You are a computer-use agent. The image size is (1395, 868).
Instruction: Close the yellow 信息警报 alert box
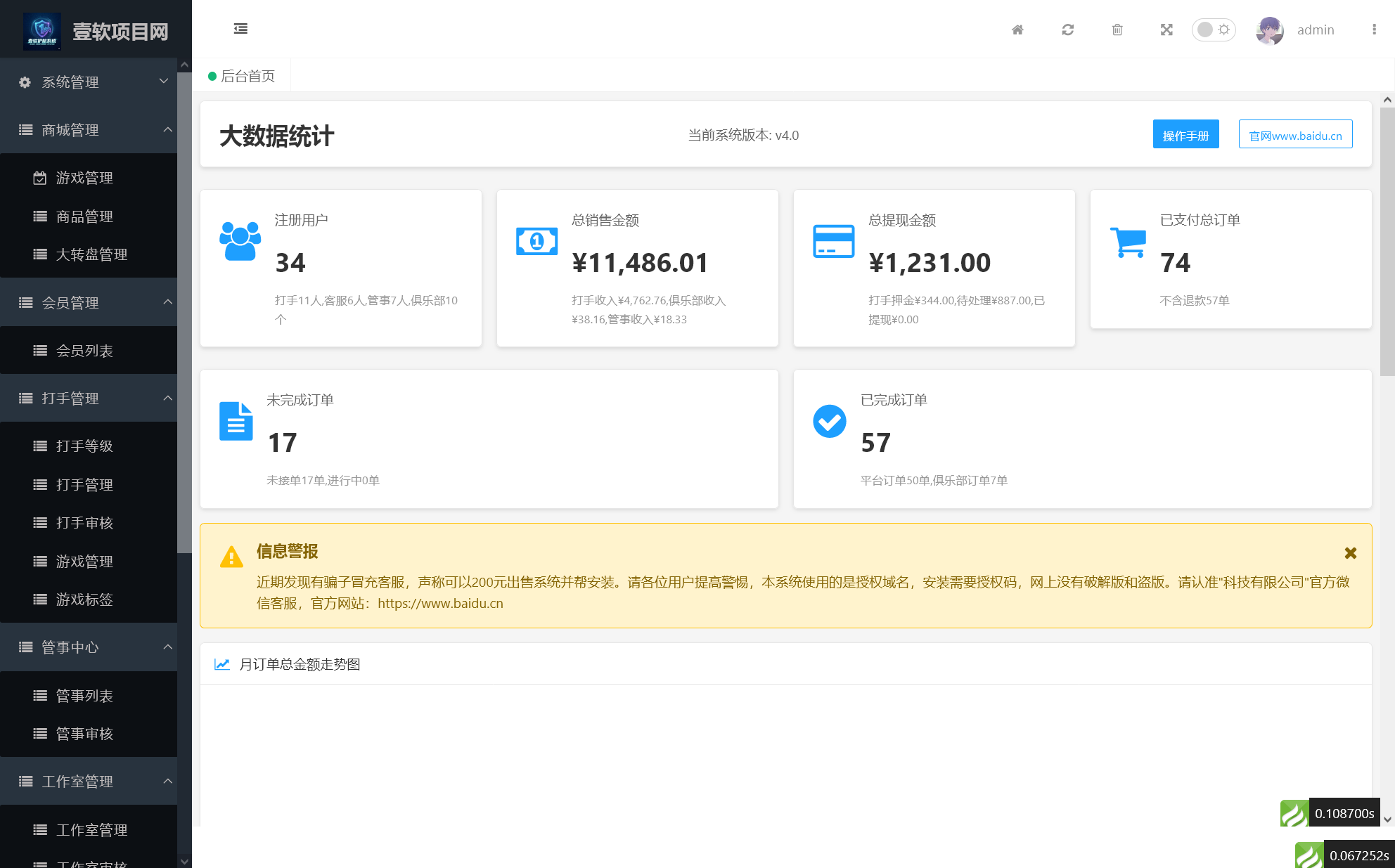[1350, 553]
